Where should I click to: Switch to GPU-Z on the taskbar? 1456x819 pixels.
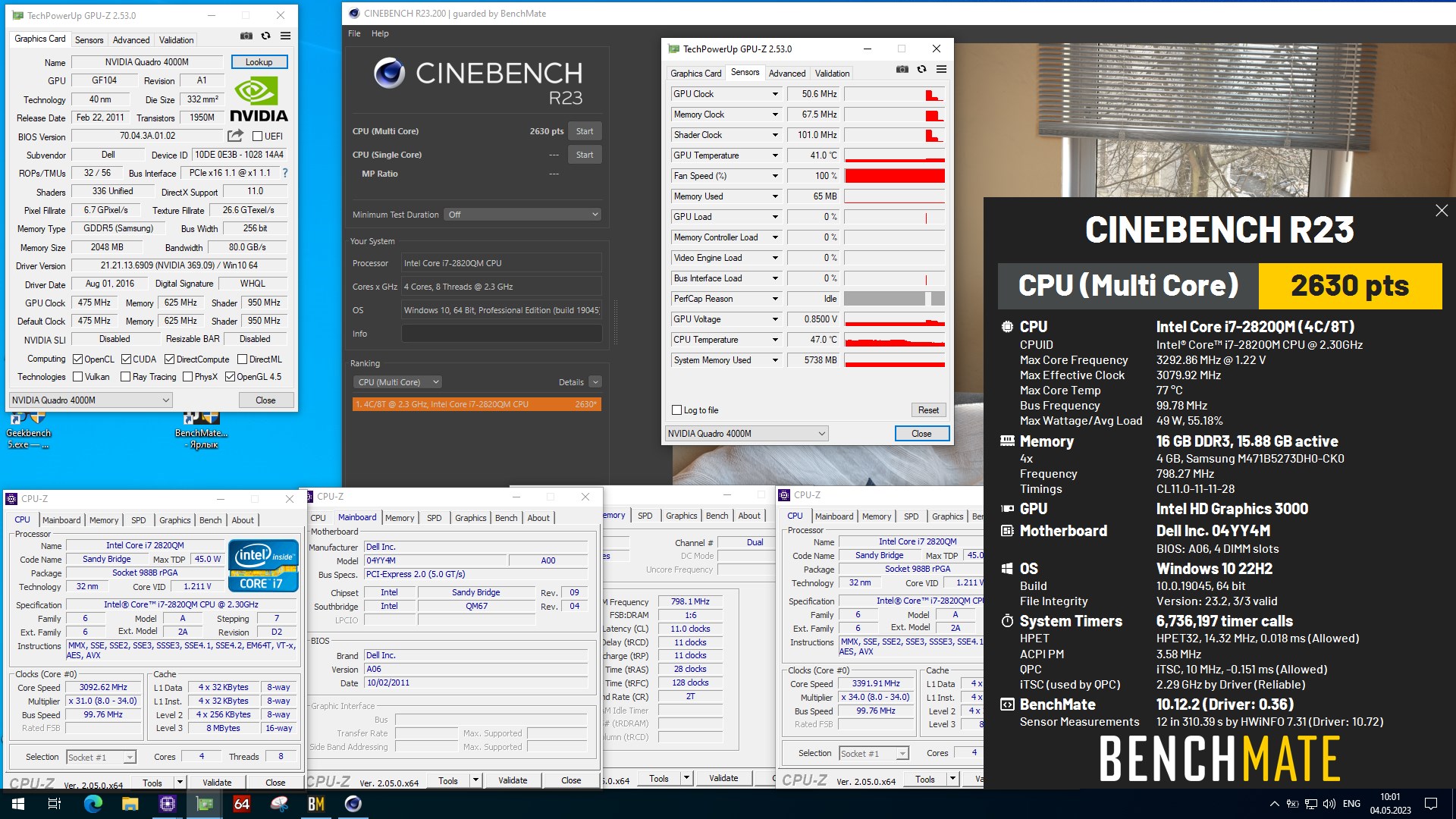pyautogui.click(x=204, y=804)
